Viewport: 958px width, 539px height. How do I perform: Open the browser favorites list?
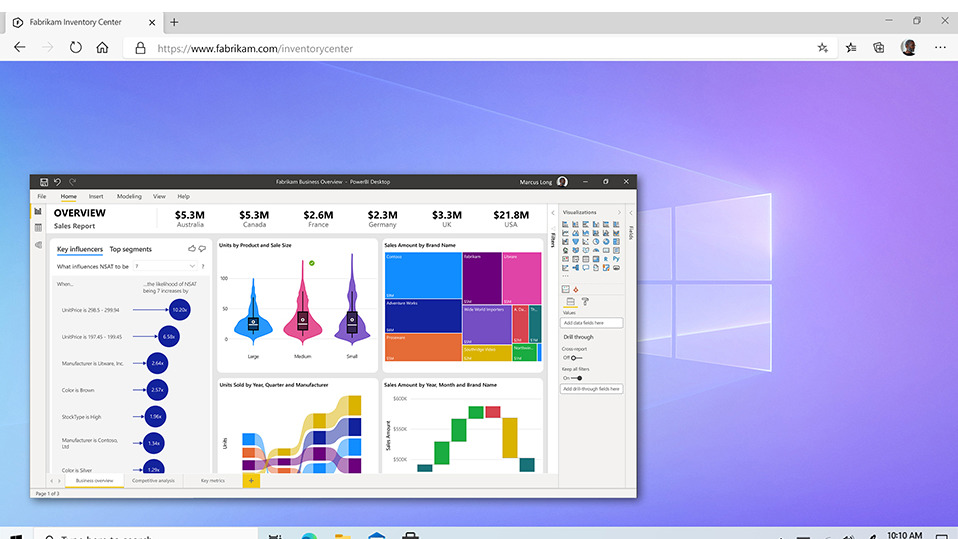(851, 48)
